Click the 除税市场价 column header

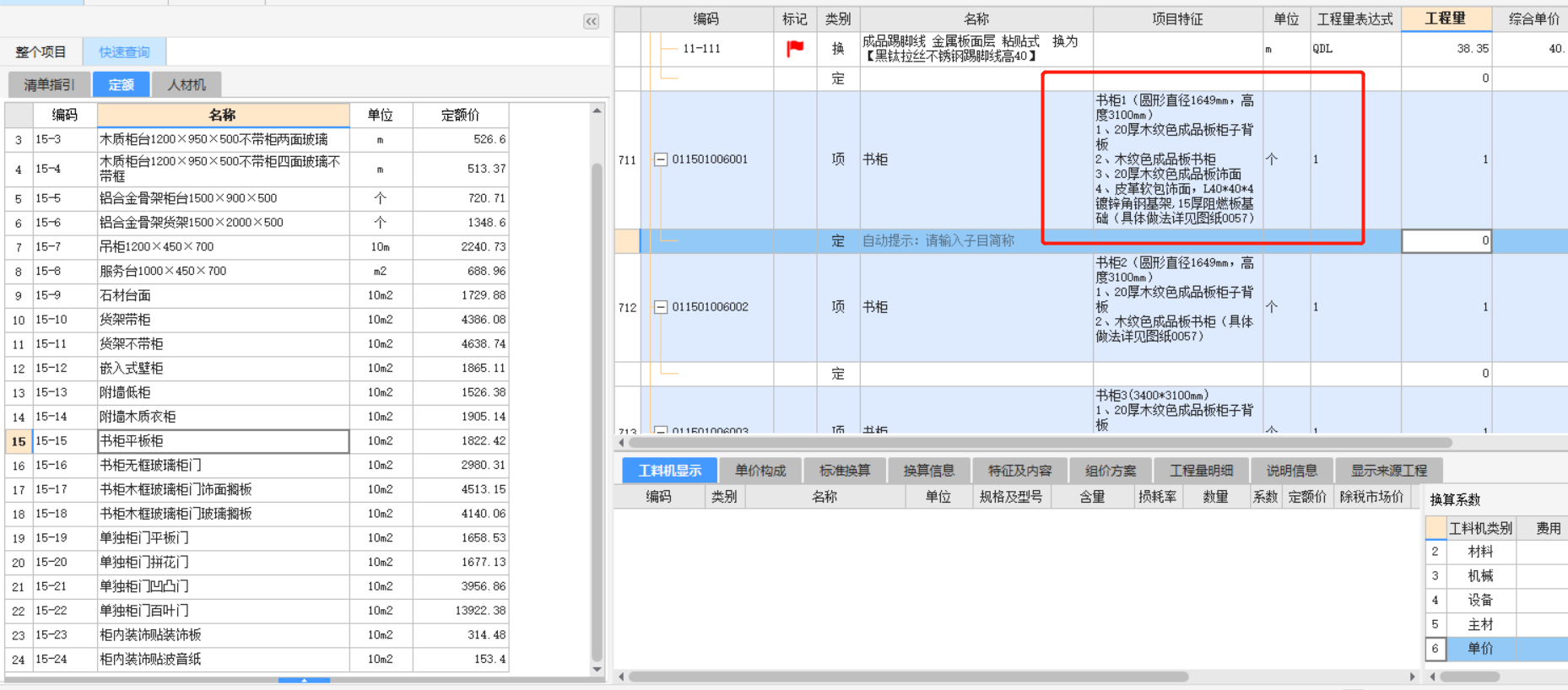coord(1372,497)
